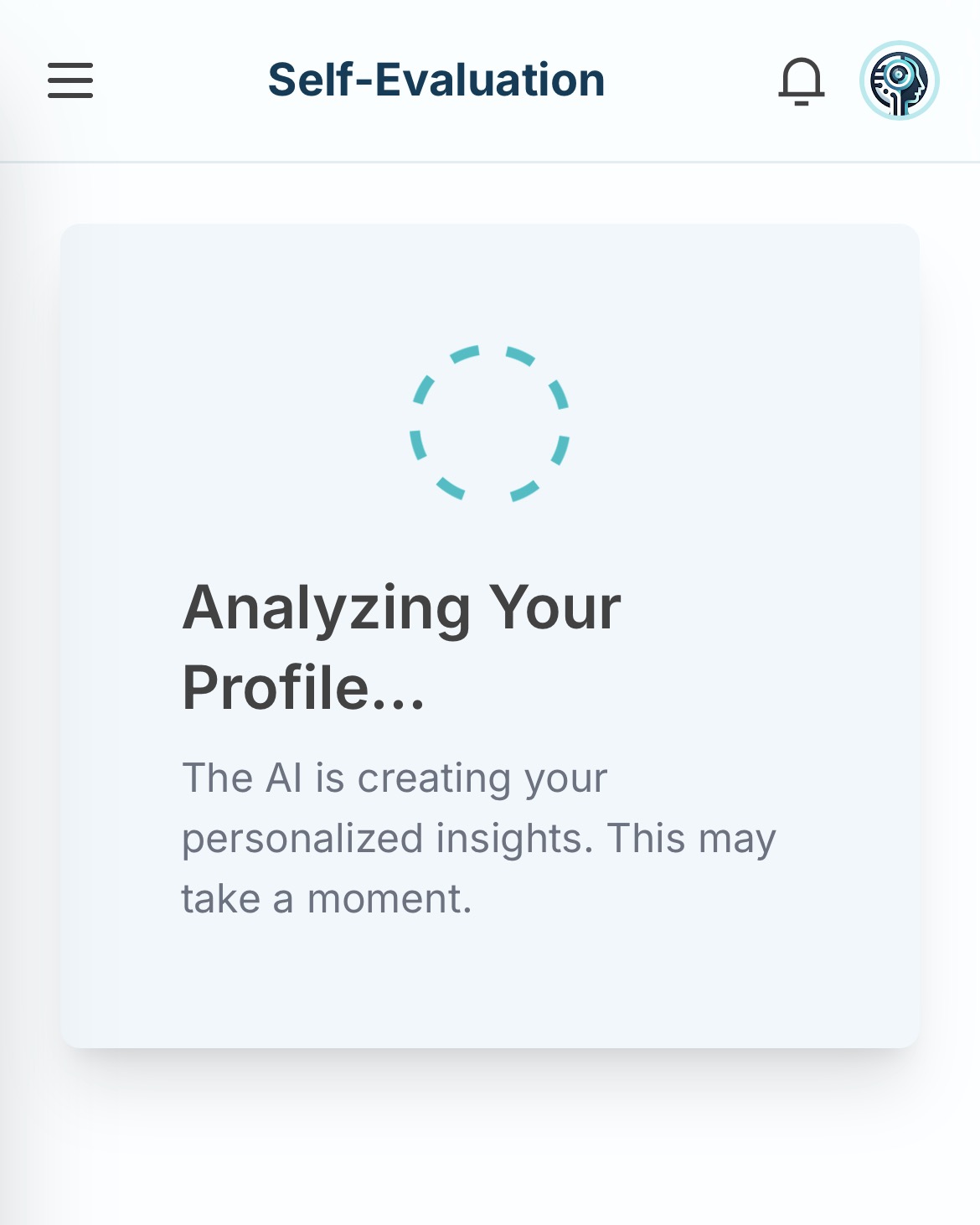Select the Self-Evaluation header tab
The width and height of the screenshot is (980, 1225).
tap(436, 80)
